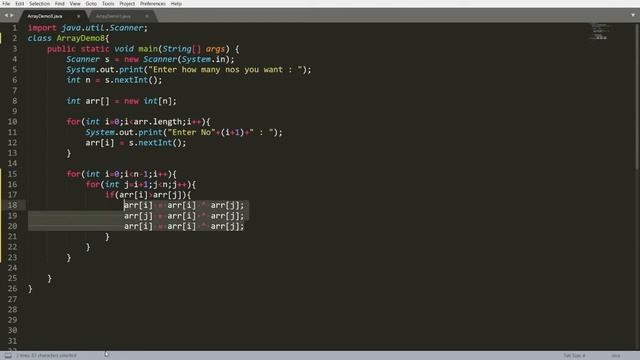This screenshot has width=640, height=360.
Task: Click the minimap code preview
Action: (599, 31)
